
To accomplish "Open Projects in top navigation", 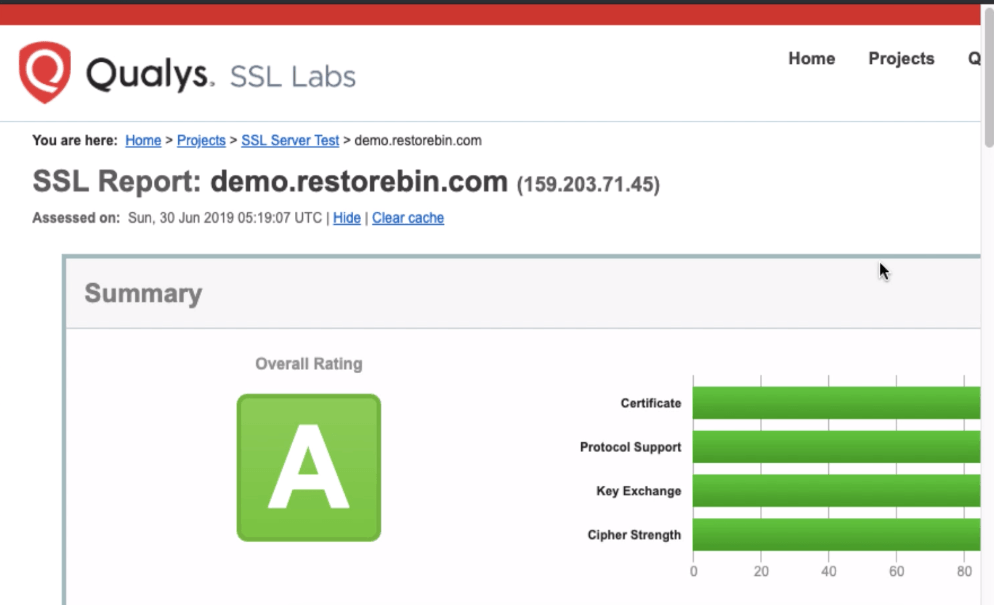I will coord(901,59).
